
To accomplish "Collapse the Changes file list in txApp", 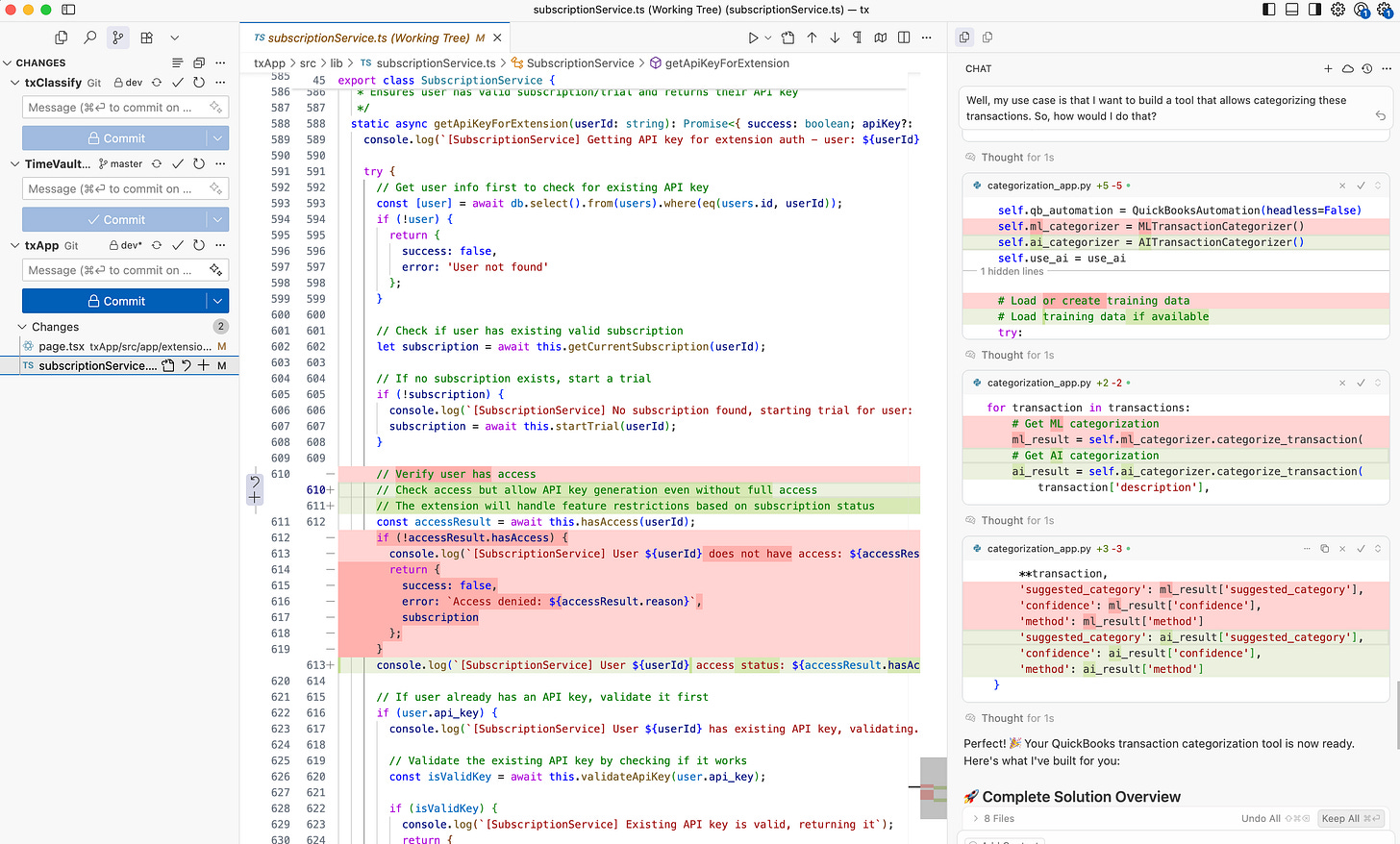I will [x=23, y=327].
